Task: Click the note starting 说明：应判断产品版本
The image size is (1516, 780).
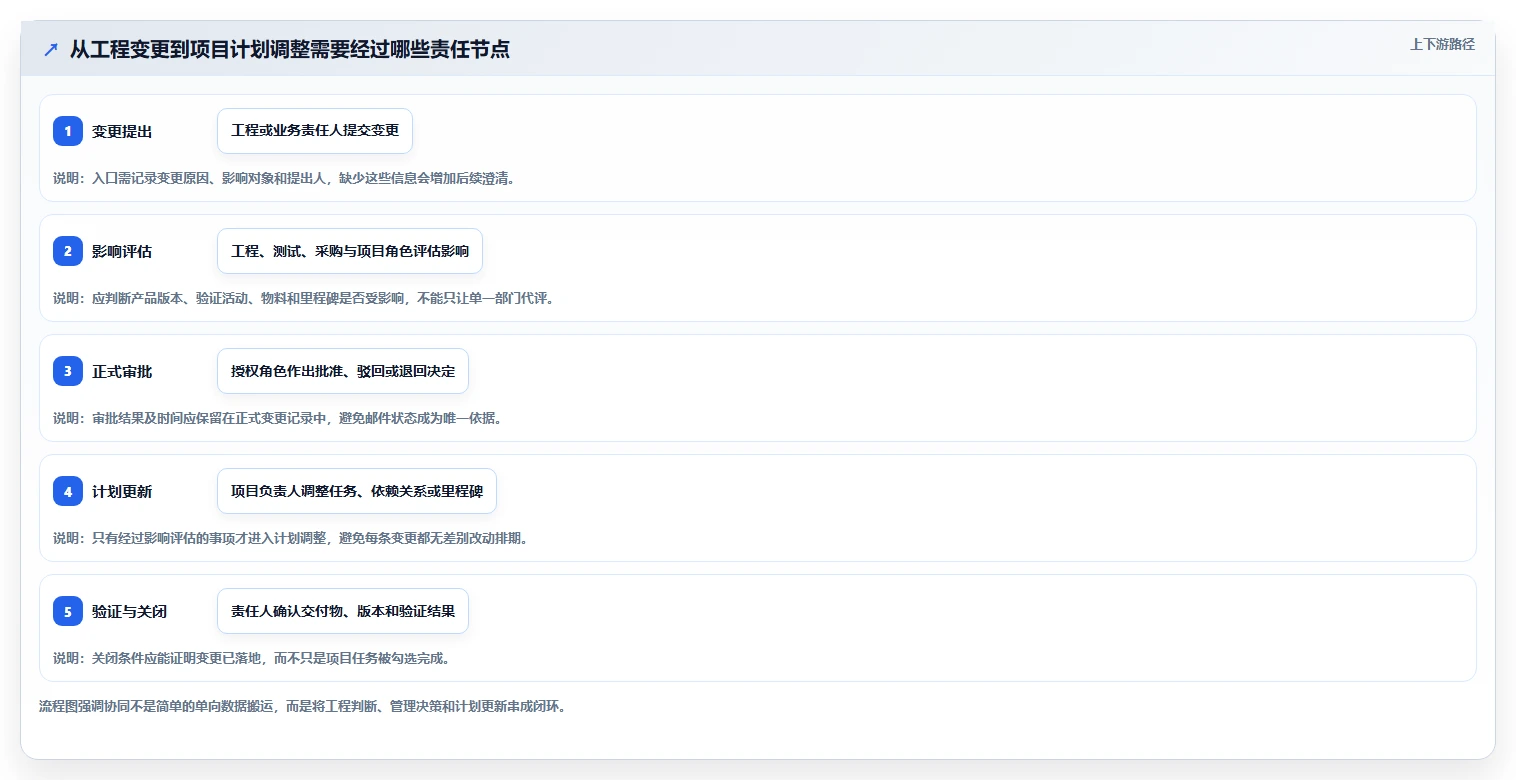Action: 303,298
